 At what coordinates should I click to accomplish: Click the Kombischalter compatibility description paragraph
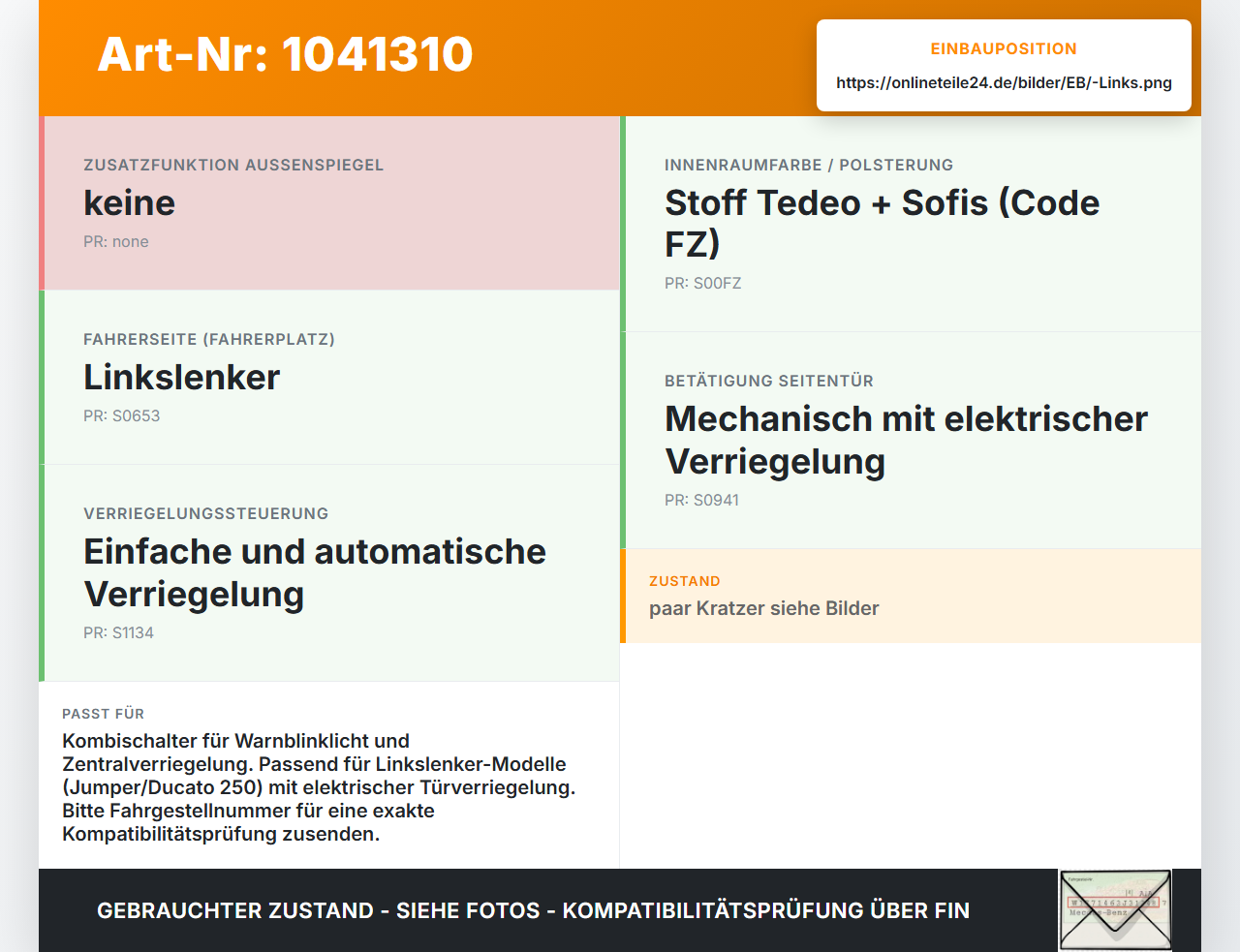319,787
